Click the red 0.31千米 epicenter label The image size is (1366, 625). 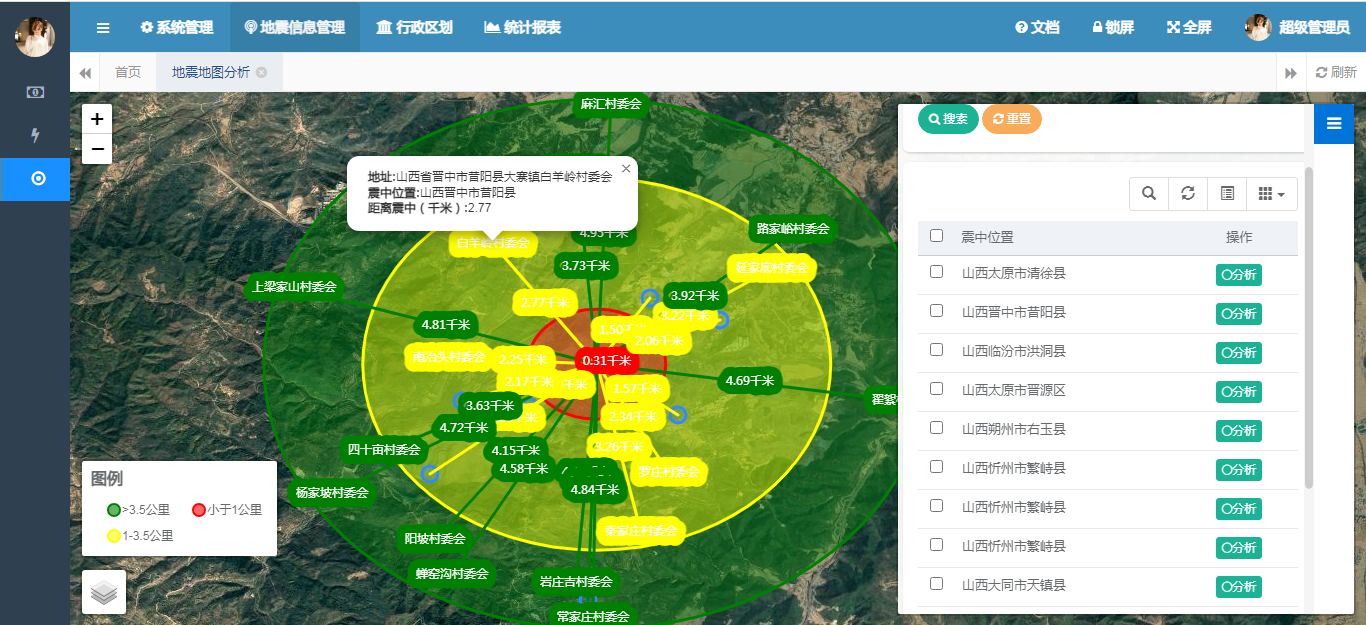pyautogui.click(x=607, y=361)
